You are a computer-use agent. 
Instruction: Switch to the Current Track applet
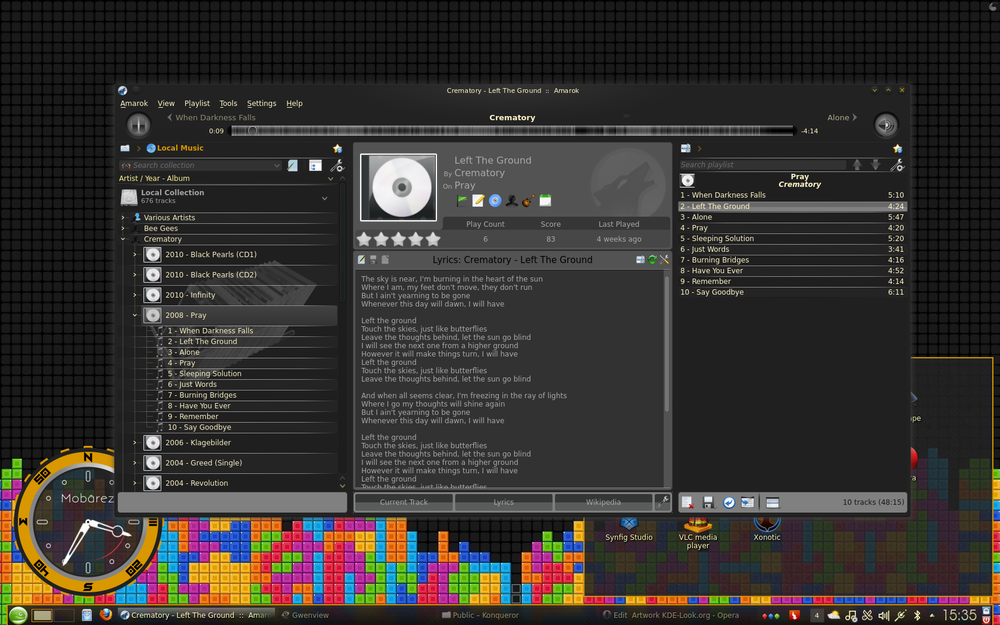pyautogui.click(x=404, y=502)
